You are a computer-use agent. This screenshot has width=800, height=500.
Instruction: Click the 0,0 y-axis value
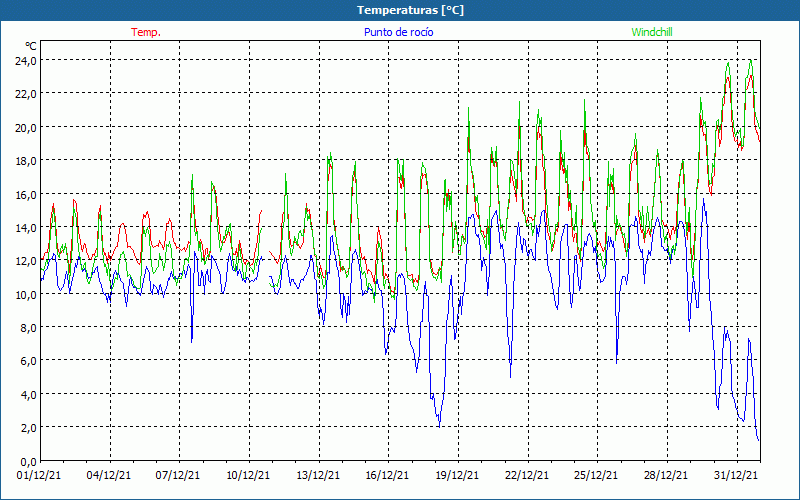pos(28,462)
